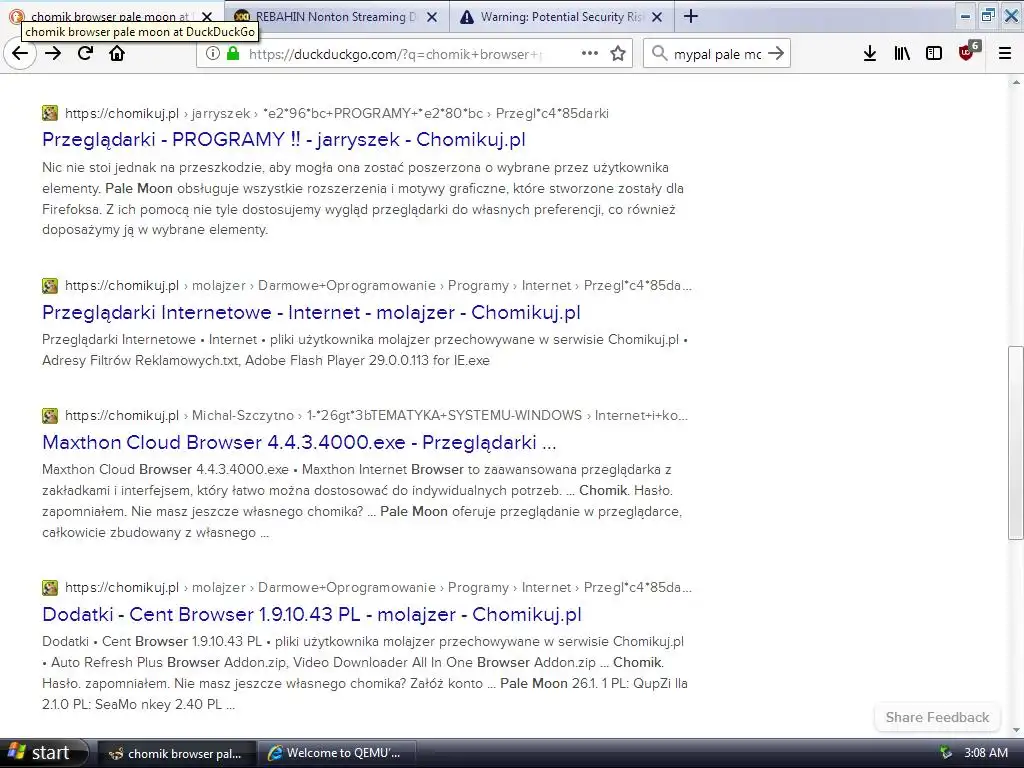Reload the current page

click(85, 54)
